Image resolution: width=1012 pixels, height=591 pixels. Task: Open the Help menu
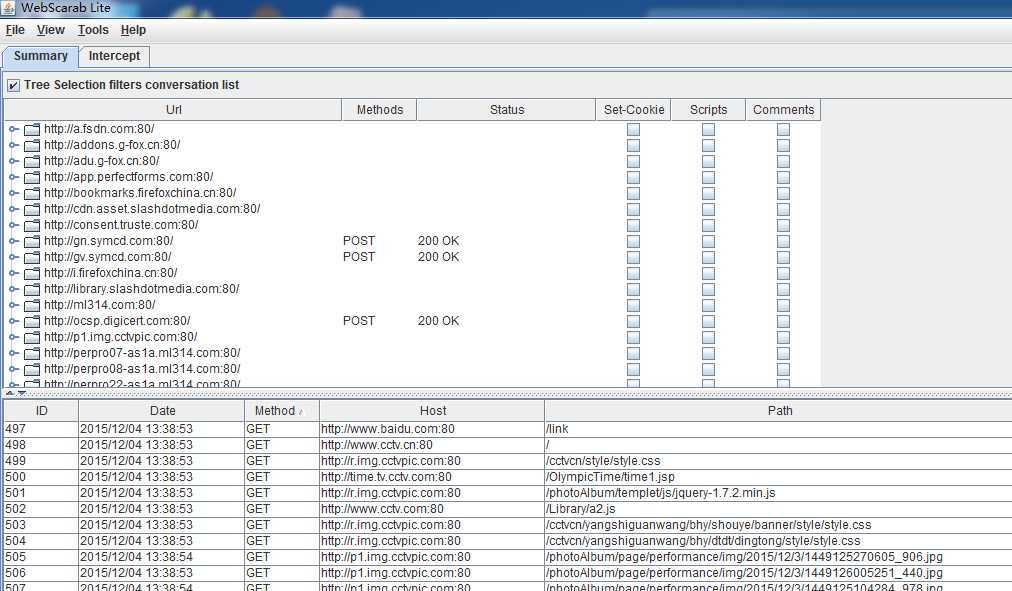point(133,30)
